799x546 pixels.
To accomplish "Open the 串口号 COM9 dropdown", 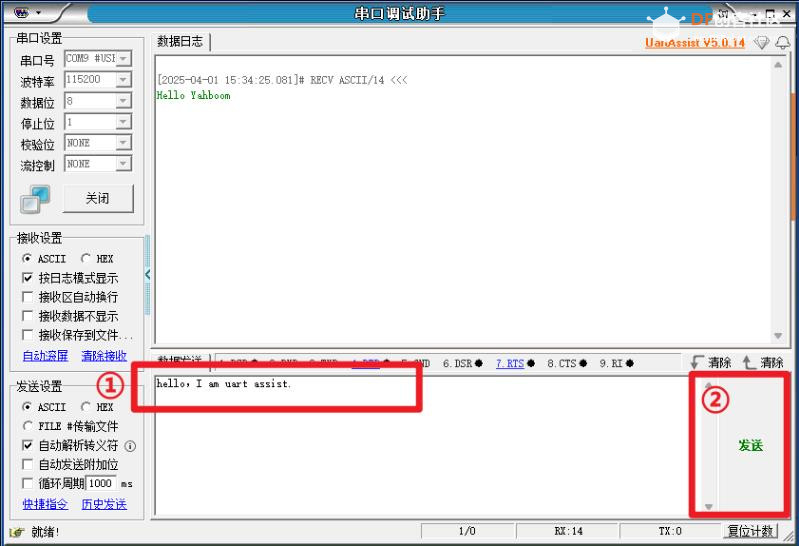I will click(97, 59).
